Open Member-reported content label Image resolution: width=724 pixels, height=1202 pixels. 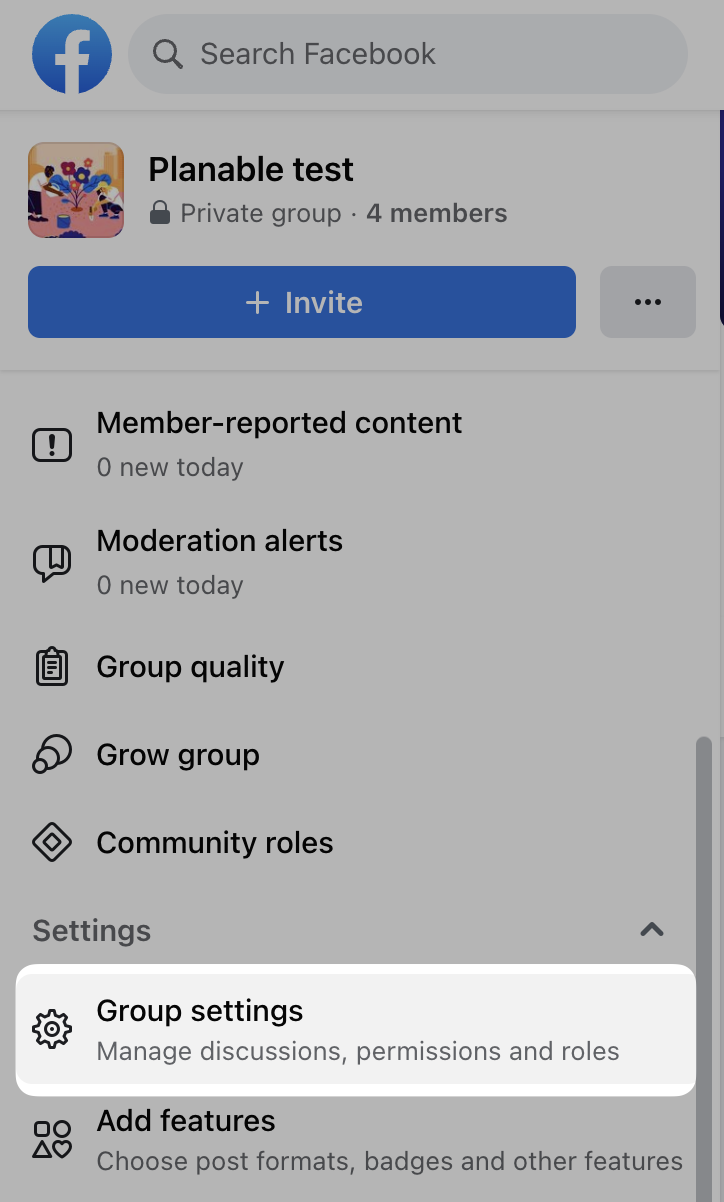tap(279, 423)
